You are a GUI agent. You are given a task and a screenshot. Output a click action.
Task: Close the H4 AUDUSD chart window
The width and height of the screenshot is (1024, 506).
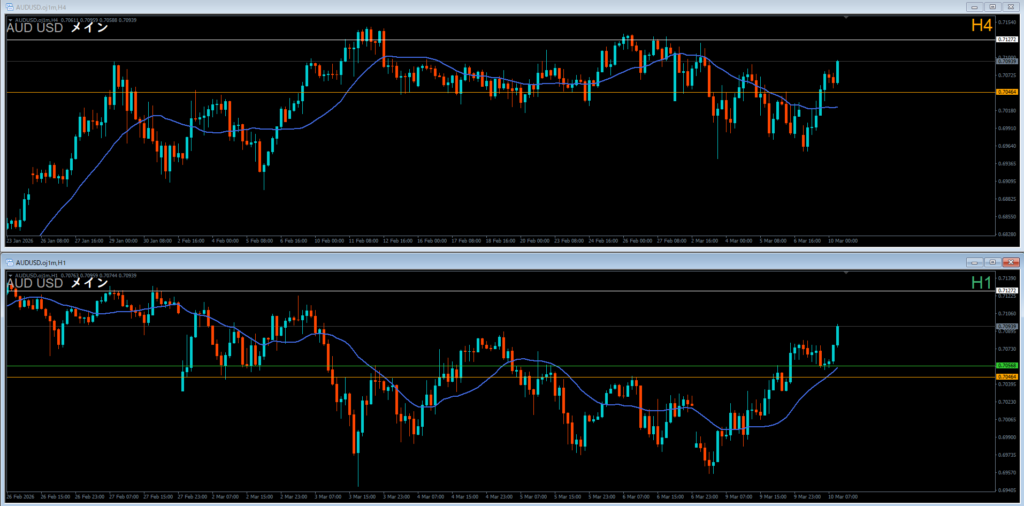(1010, 7)
